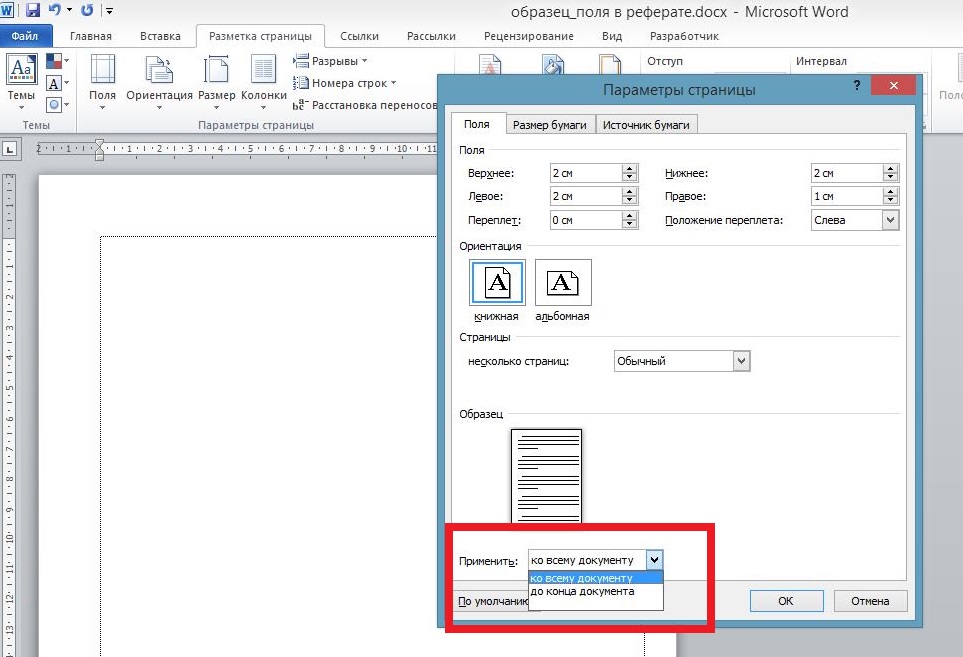The width and height of the screenshot is (963, 657).
Task: Click the Переплет gutter input field
Action: [586, 220]
